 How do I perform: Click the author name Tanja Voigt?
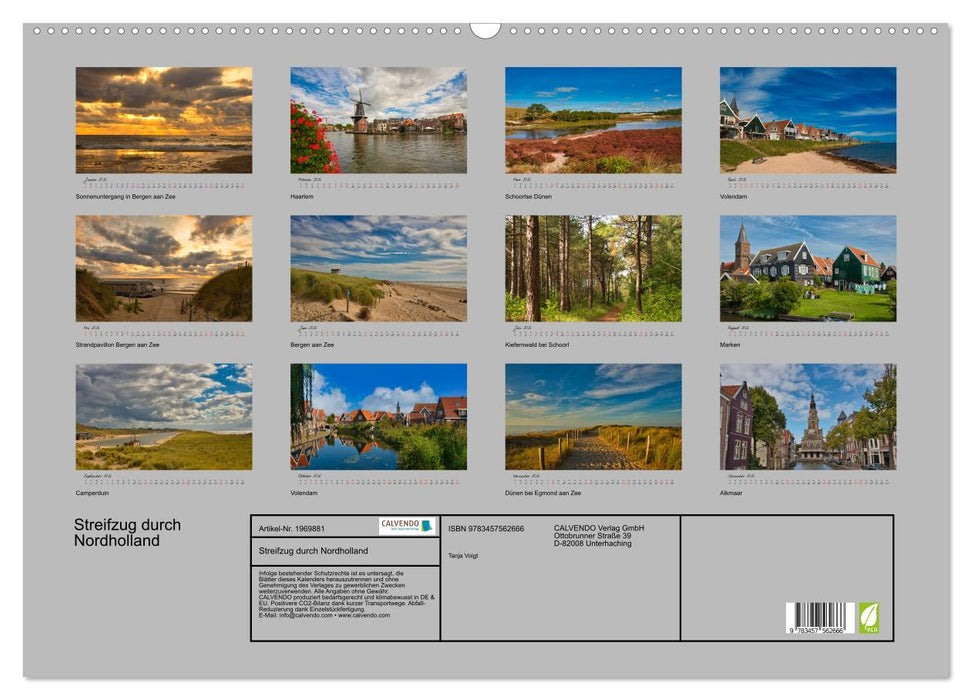click(463, 555)
